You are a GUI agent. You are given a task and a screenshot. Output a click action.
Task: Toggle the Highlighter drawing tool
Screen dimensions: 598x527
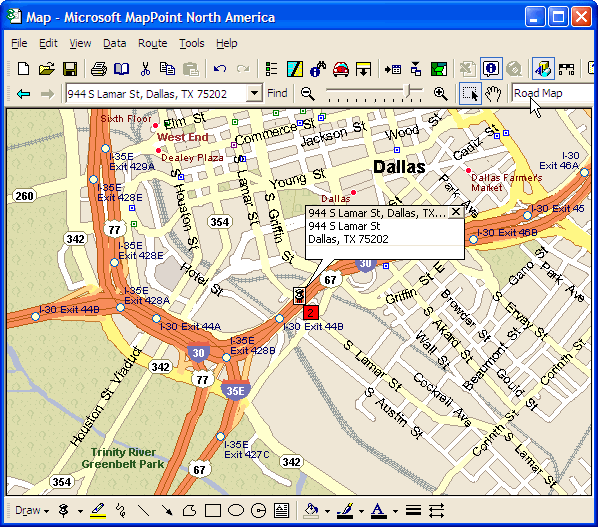[98, 511]
